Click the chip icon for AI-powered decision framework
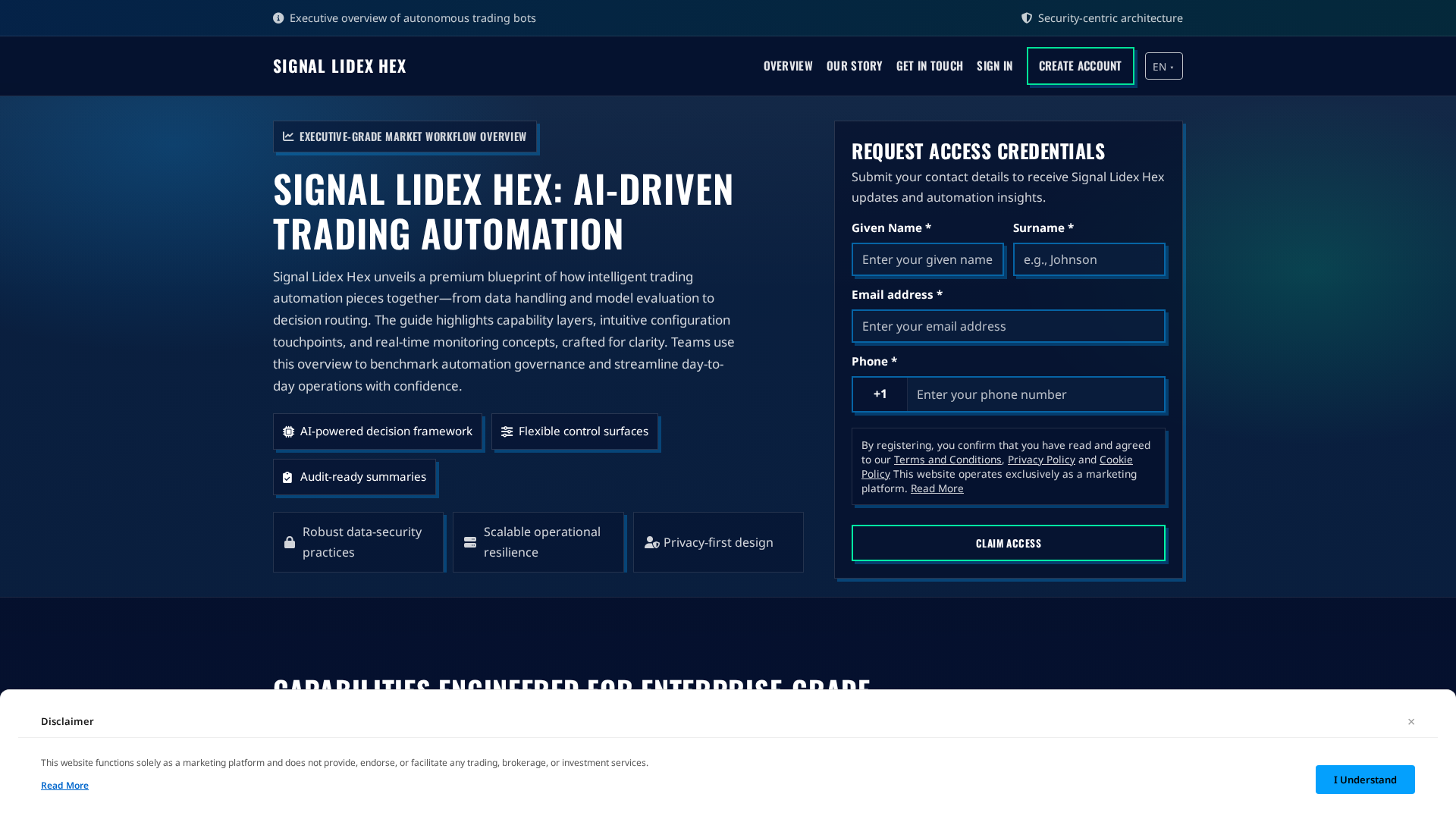The image size is (1456, 819). pos(289,431)
